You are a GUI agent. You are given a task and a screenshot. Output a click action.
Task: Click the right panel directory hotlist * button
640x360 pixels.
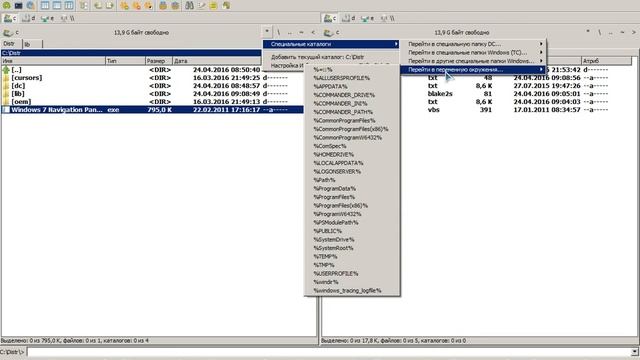pyautogui.click(x=588, y=31)
